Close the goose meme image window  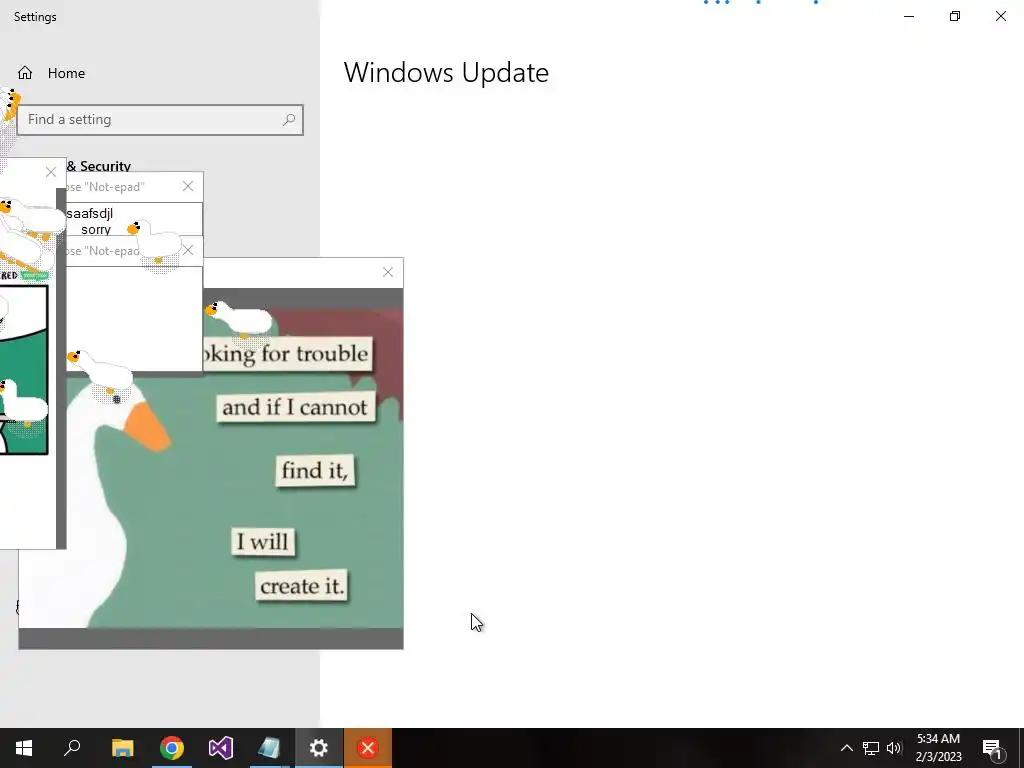click(388, 272)
